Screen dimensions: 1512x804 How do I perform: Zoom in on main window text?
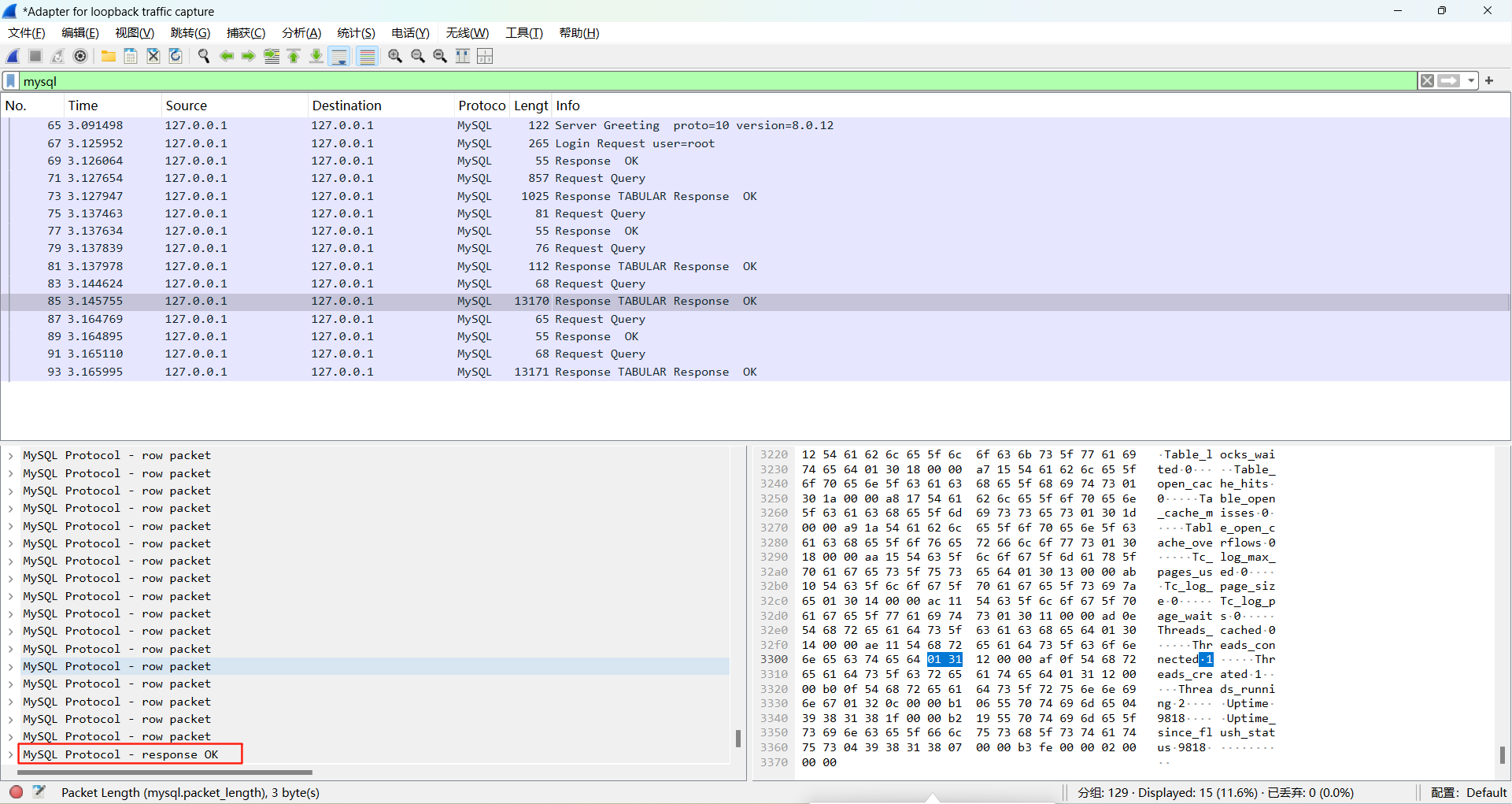click(x=395, y=56)
